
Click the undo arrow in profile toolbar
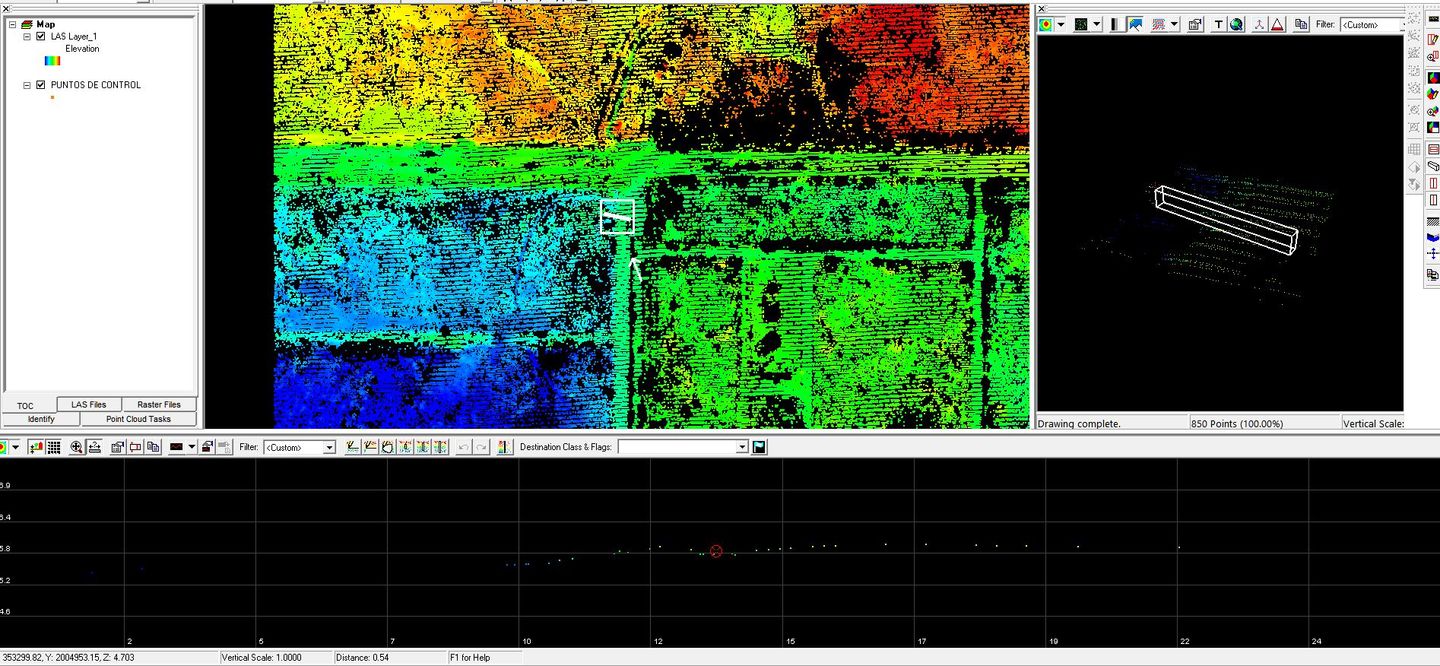tap(464, 447)
